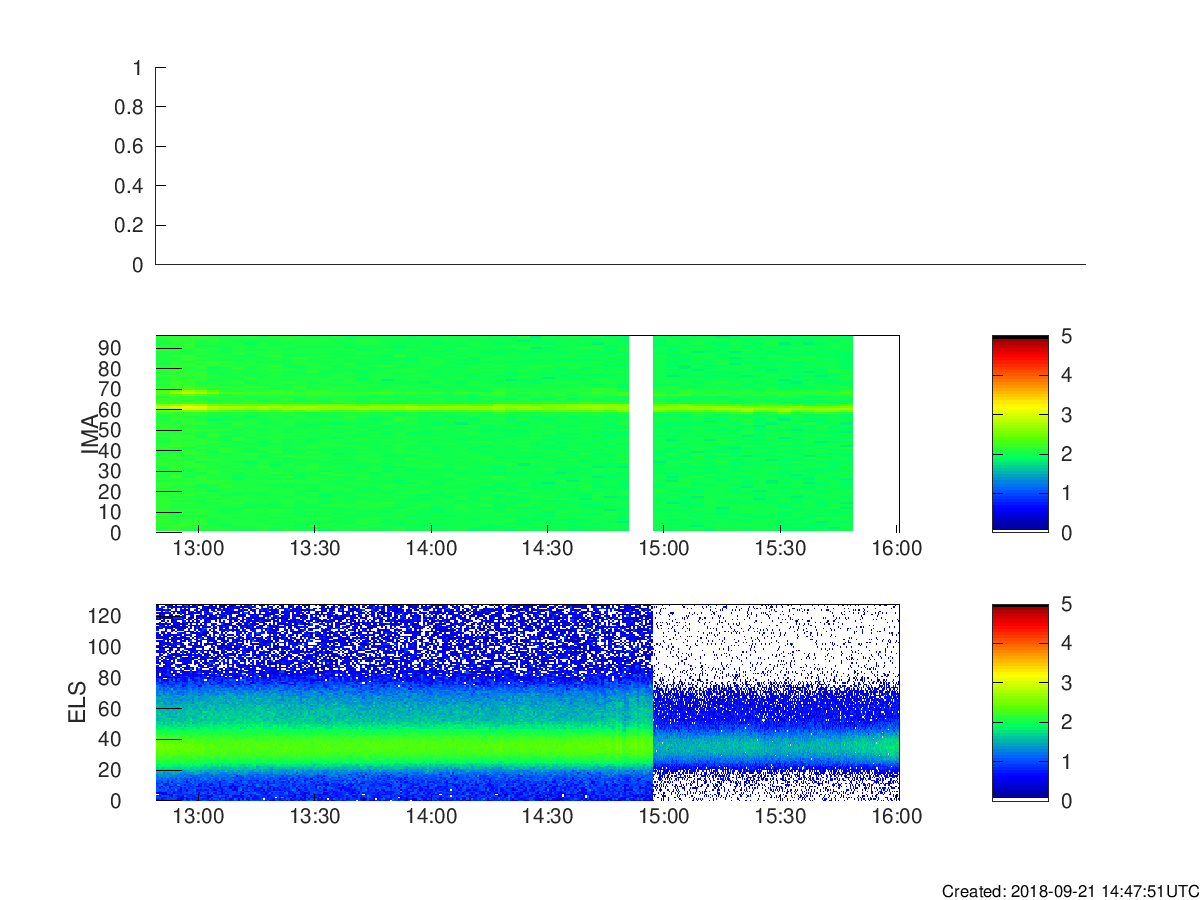Select the "IMA" y-axis label
This screenshot has width=1200, height=900.
[91, 434]
